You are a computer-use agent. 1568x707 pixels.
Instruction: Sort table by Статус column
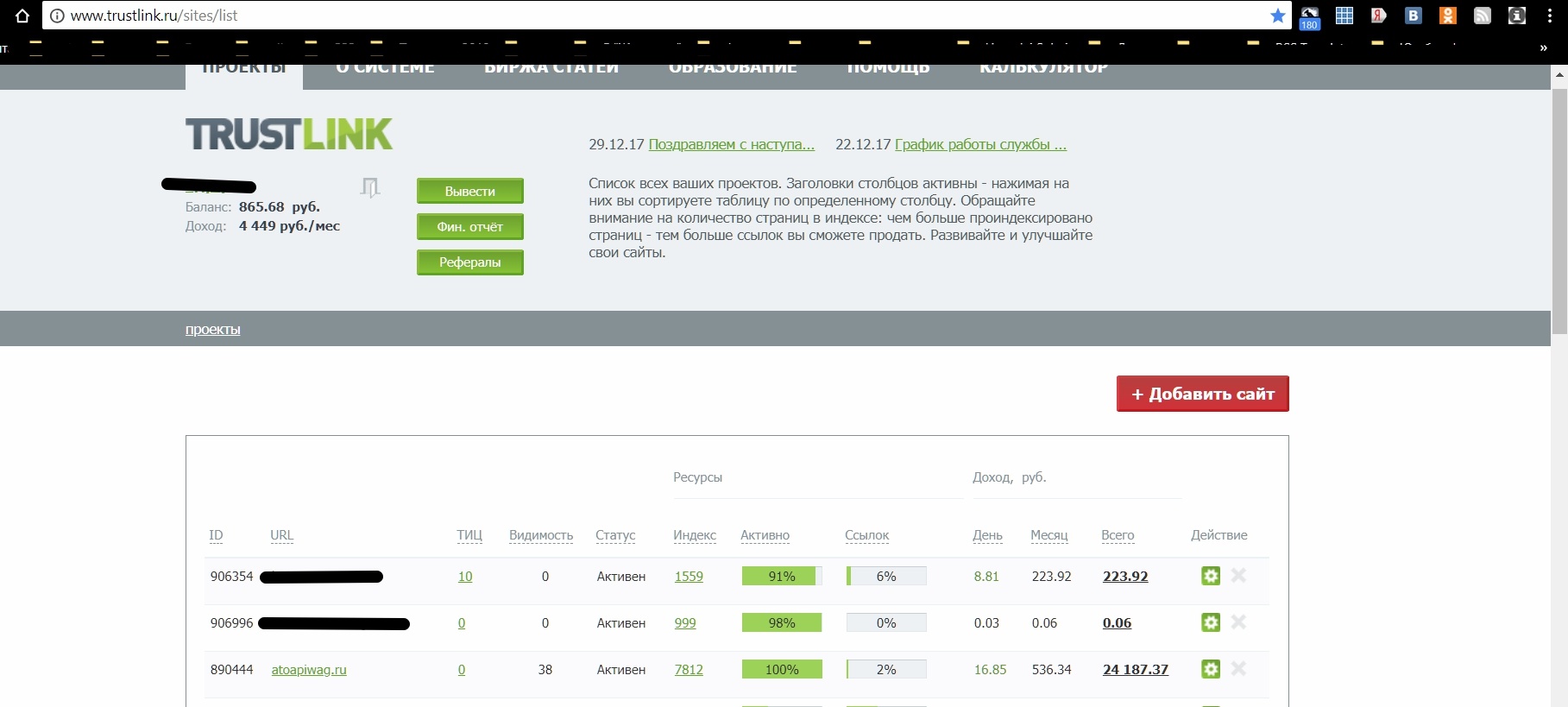pyautogui.click(x=615, y=535)
